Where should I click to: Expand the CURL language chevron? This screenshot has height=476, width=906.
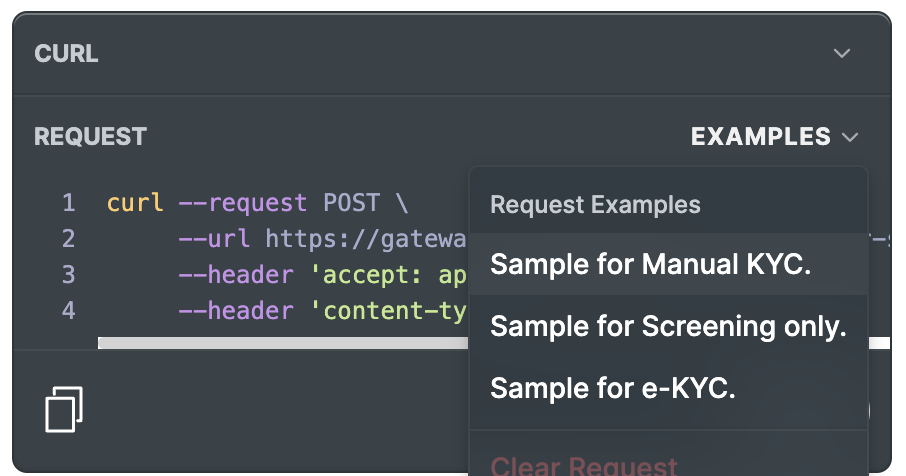pos(842,53)
